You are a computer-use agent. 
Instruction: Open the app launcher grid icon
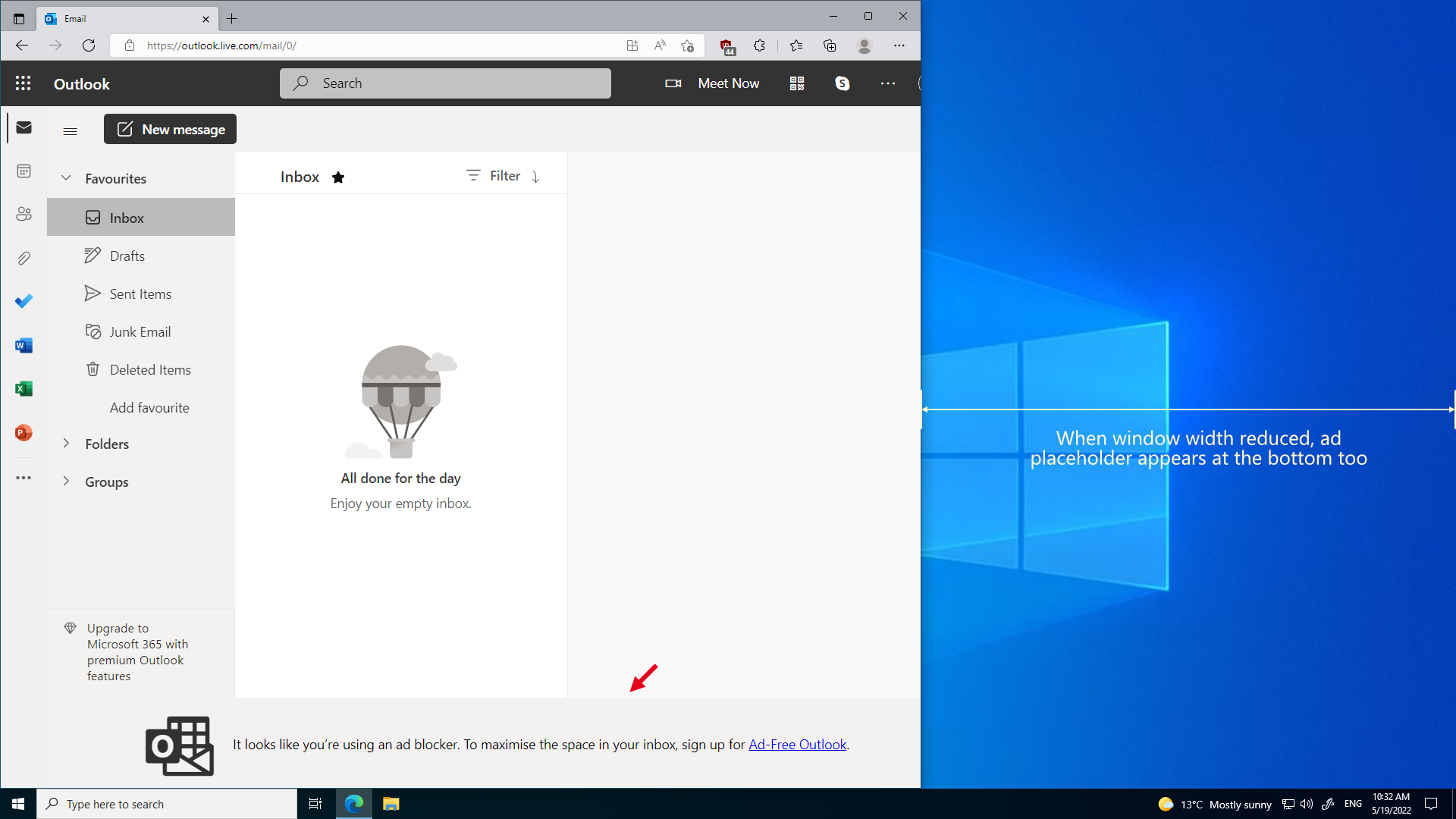tap(23, 83)
